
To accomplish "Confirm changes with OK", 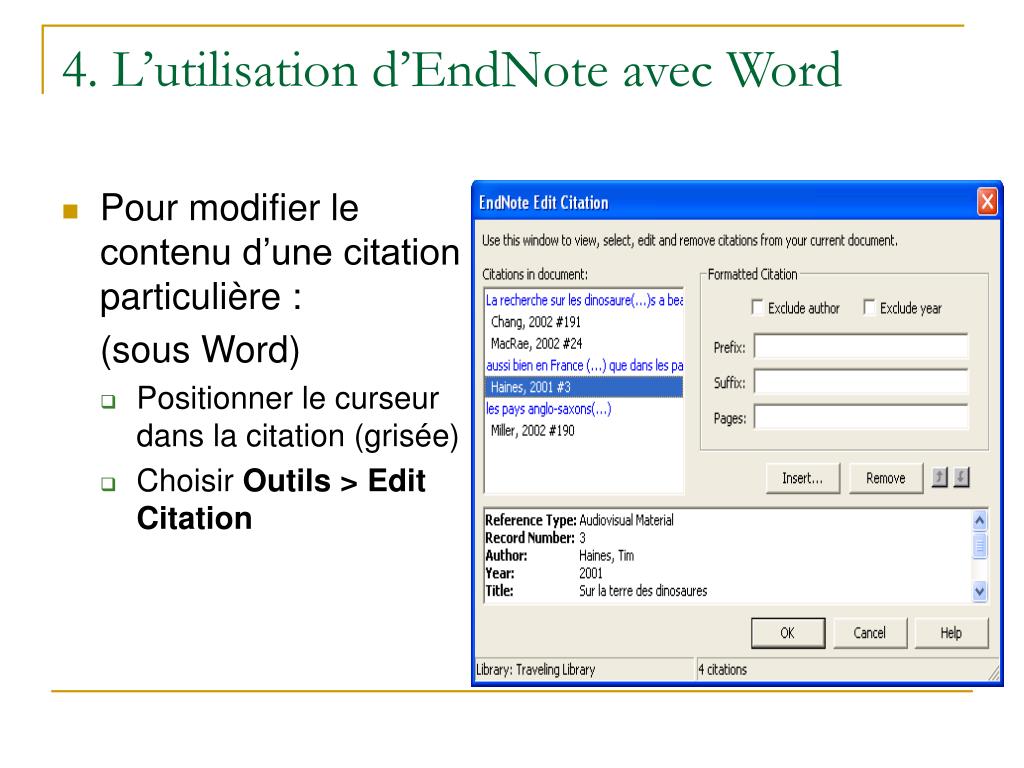I will pyautogui.click(x=788, y=633).
